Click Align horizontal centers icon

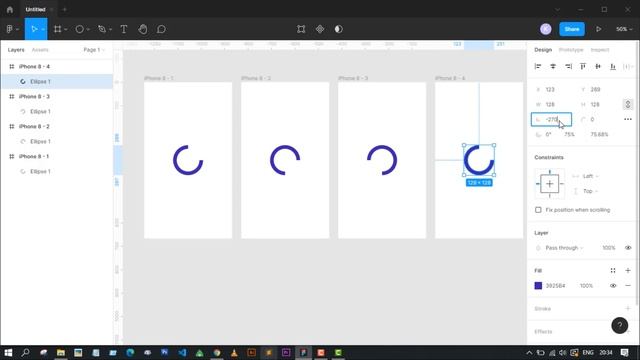coord(553,66)
